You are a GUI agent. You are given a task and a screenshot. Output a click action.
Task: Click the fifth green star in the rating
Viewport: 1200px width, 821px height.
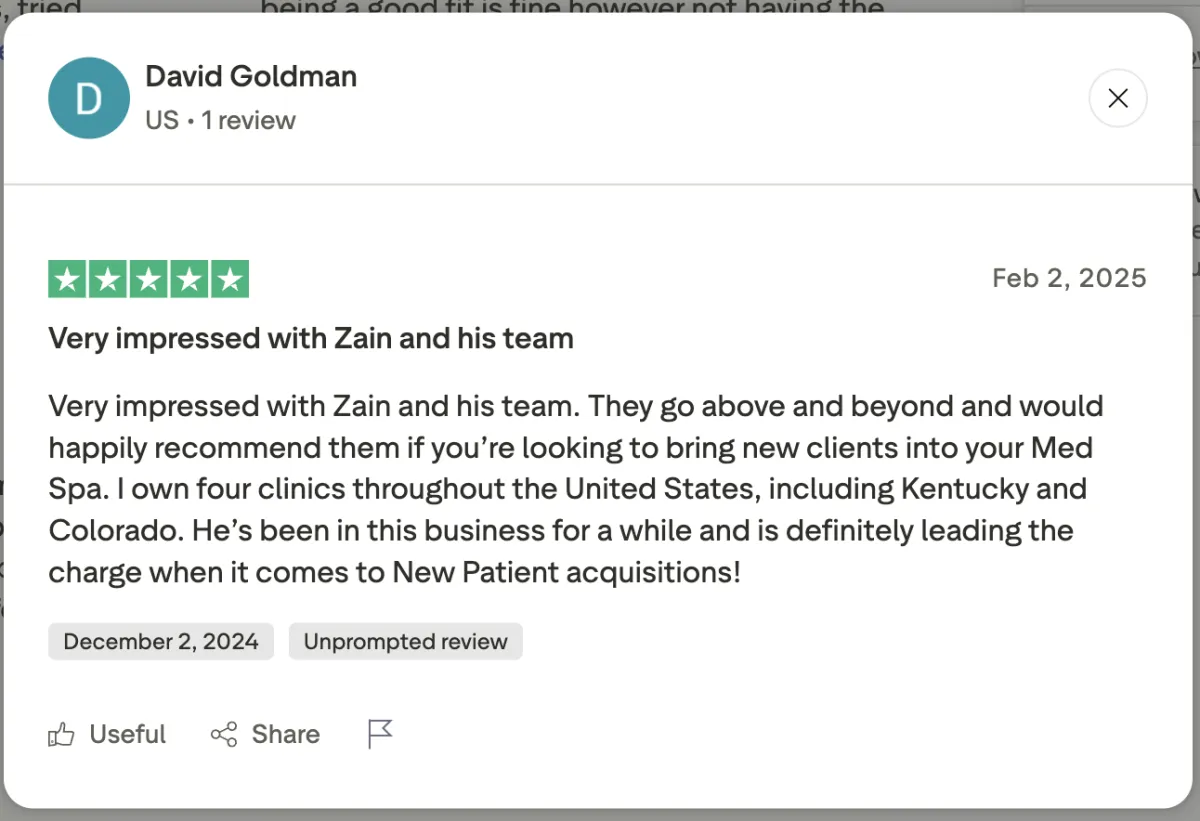point(230,280)
